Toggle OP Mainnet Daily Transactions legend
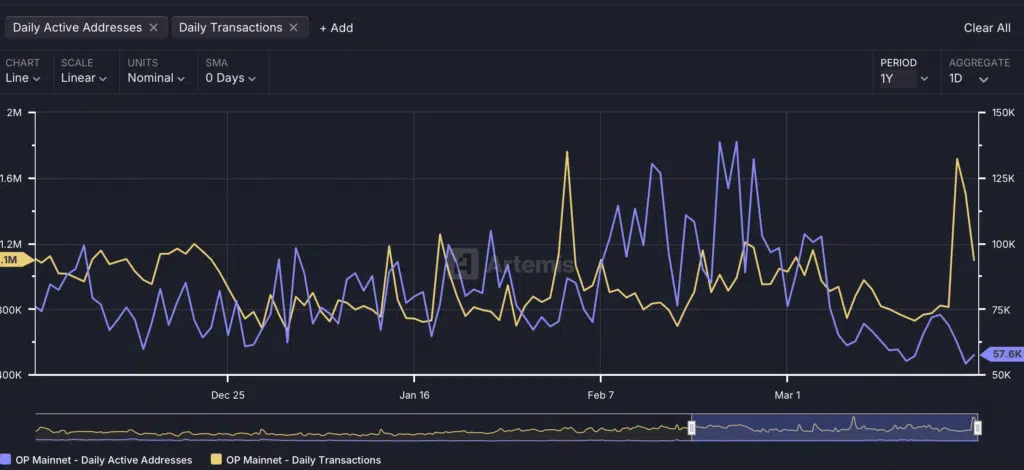This screenshot has width=1024, height=470. coord(296,460)
